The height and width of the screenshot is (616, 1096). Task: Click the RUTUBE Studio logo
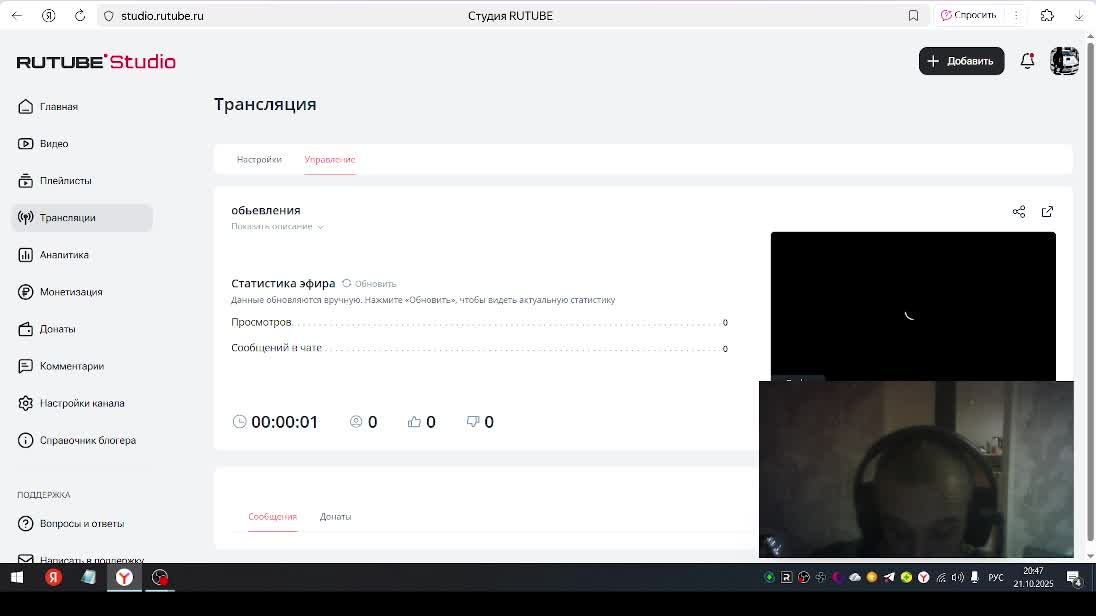pyautogui.click(x=96, y=62)
